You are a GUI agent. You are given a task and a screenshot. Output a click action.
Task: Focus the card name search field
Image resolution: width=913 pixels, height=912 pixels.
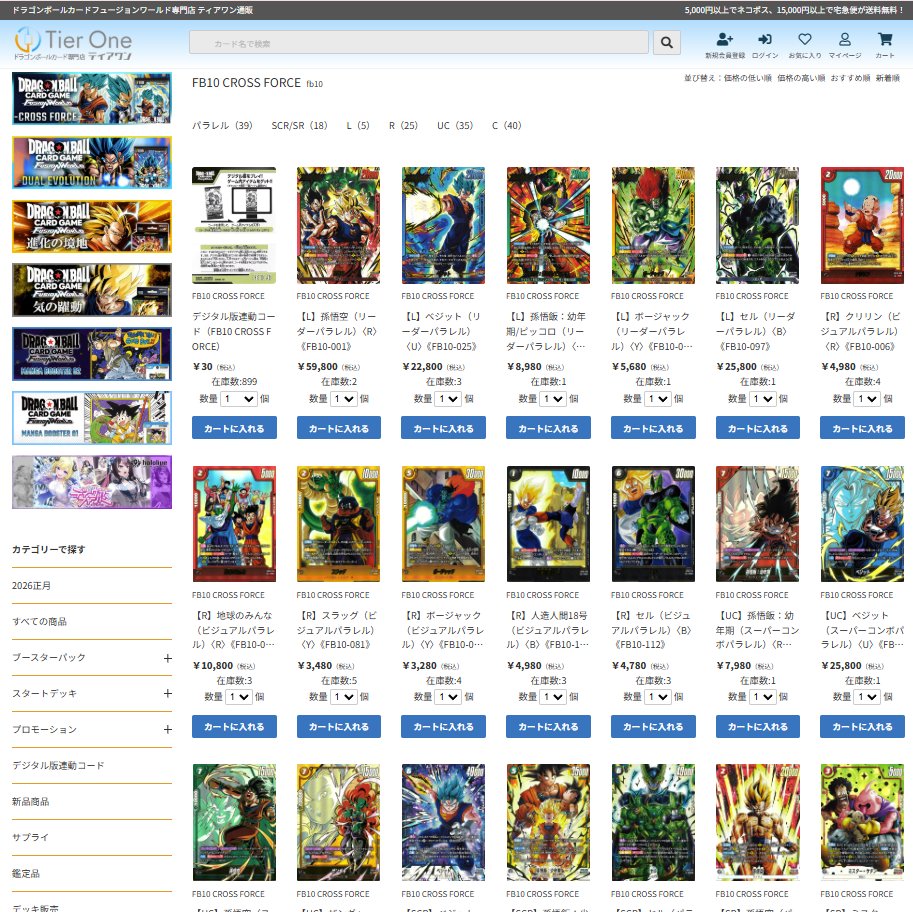coord(419,43)
